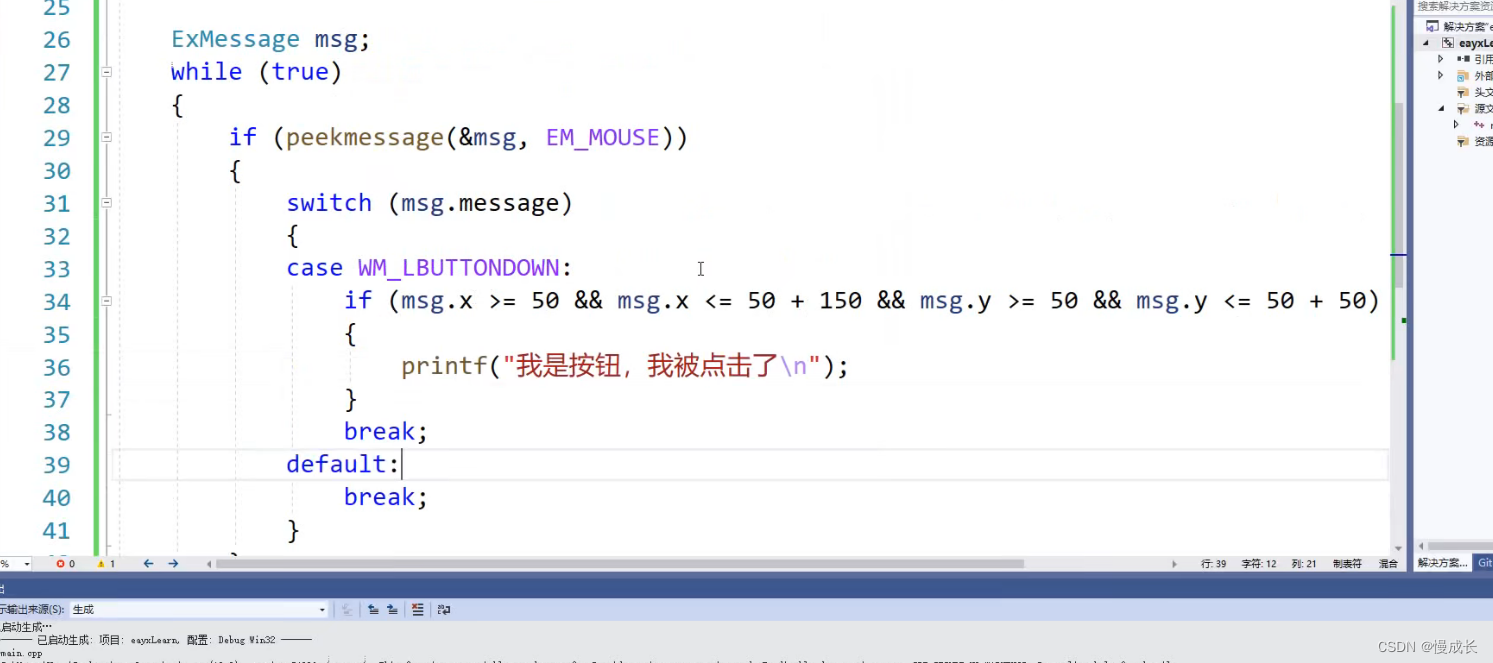Click line number 33 in the gutter
This screenshot has height=663, width=1493.
click(57, 269)
